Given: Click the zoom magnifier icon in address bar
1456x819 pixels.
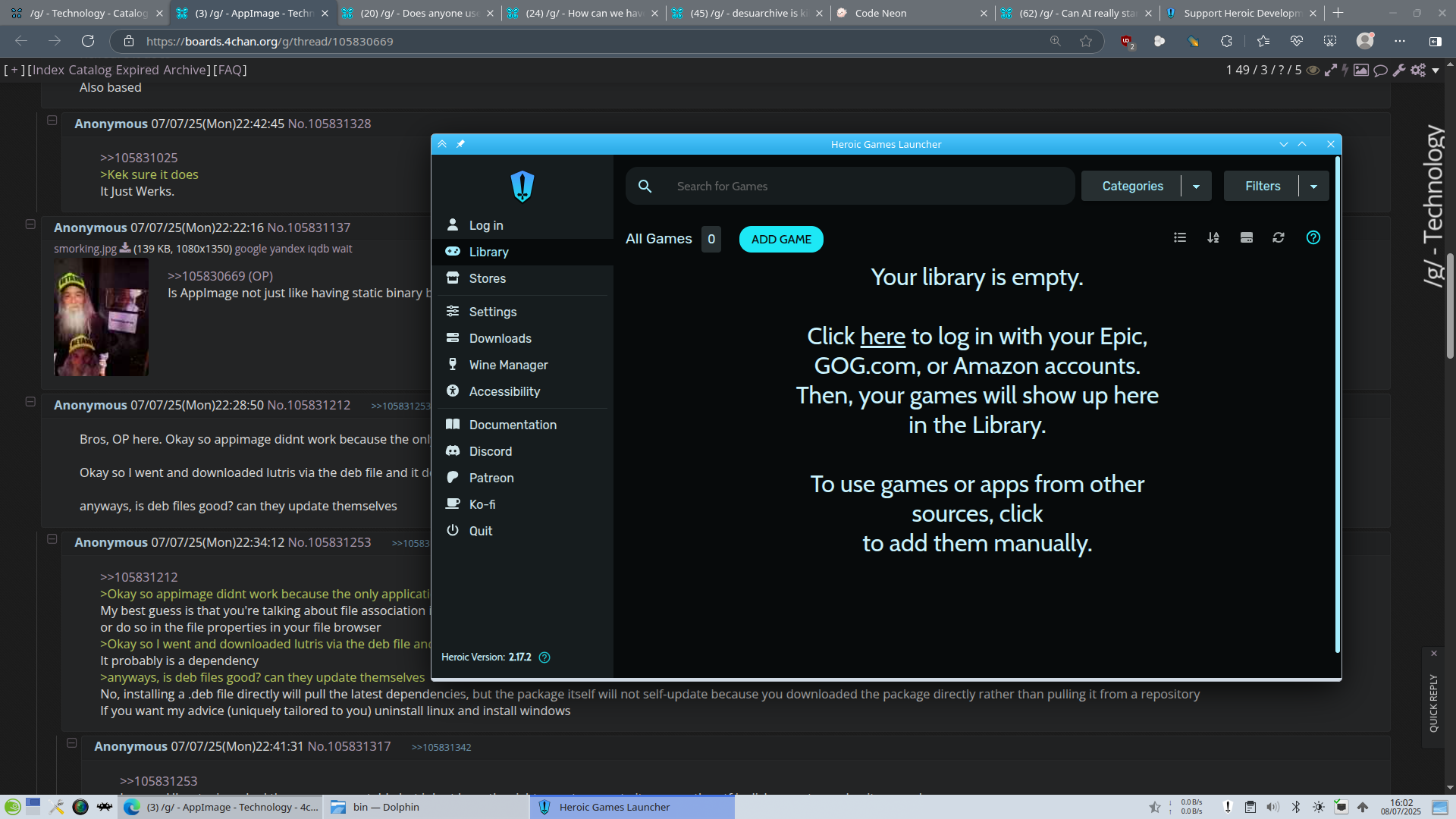Looking at the screenshot, I should [x=1055, y=41].
